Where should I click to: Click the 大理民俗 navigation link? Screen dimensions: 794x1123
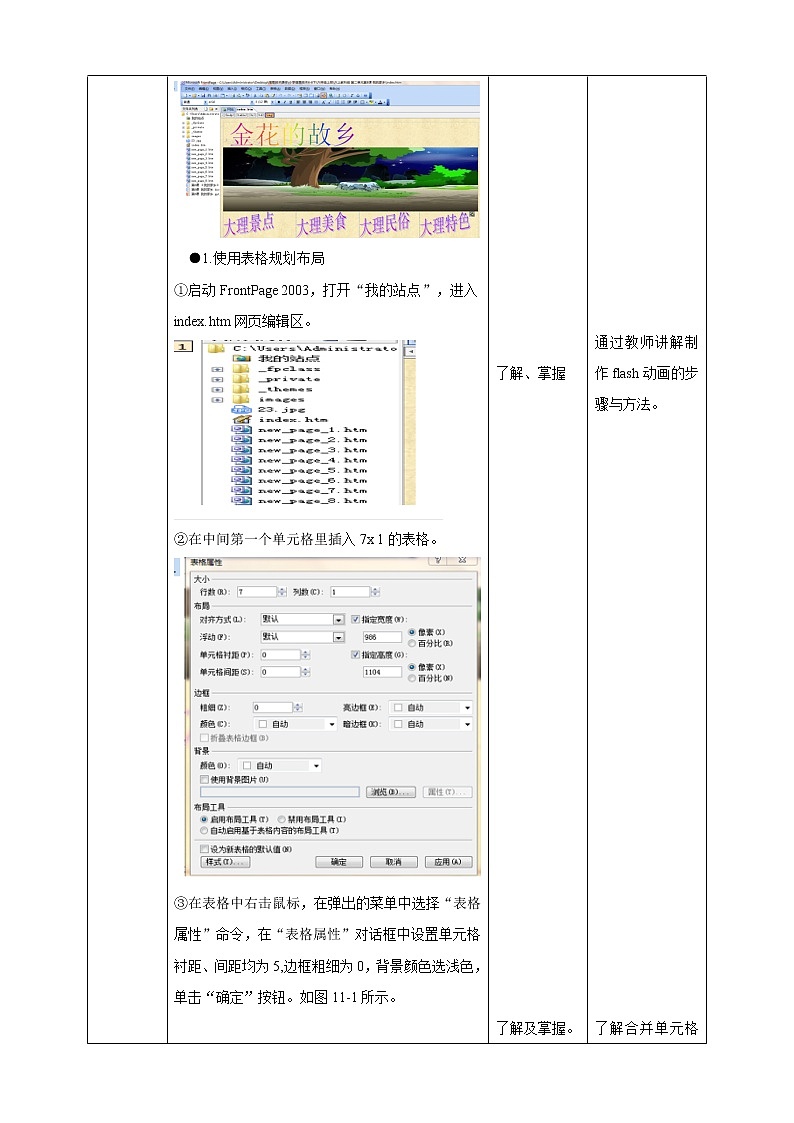coord(384,225)
